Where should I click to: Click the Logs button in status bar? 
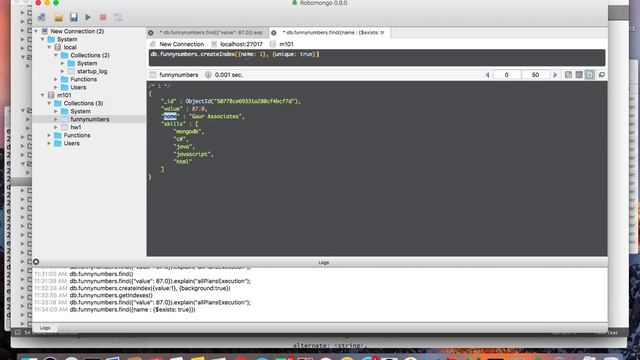pyautogui.click(x=45, y=328)
